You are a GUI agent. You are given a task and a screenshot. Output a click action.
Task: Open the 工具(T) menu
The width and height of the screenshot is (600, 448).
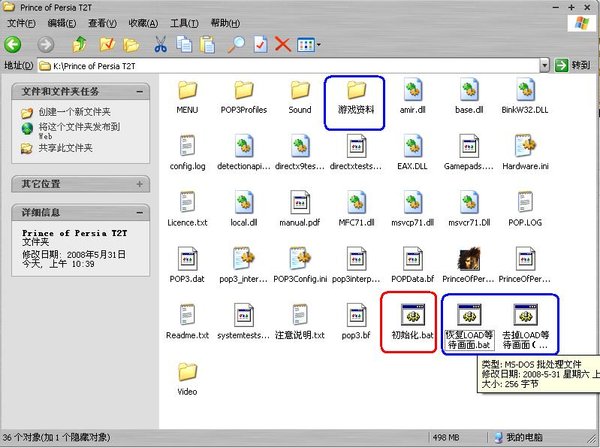(184, 23)
